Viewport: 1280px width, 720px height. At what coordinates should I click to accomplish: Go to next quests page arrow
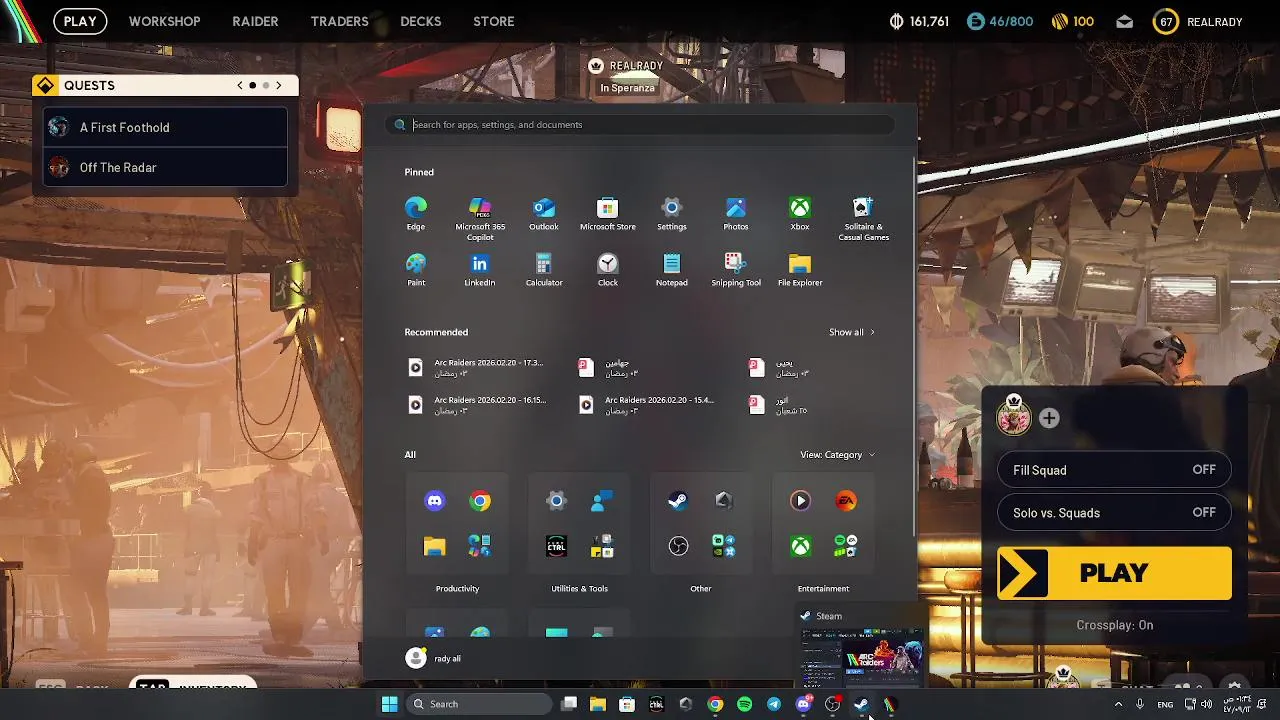click(279, 85)
